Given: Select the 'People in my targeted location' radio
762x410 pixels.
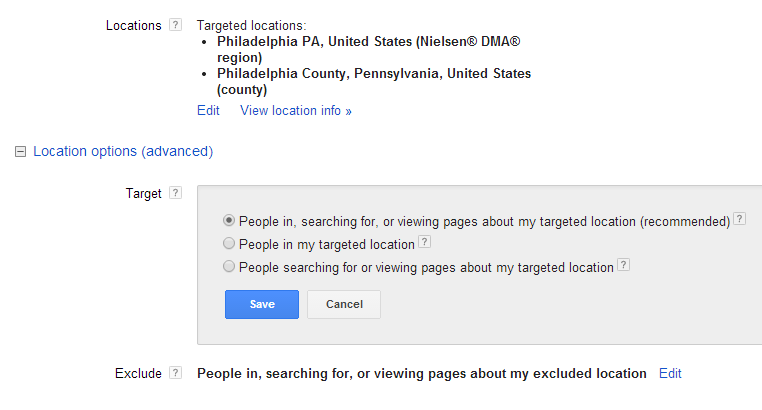Looking at the screenshot, I should pos(230,244).
